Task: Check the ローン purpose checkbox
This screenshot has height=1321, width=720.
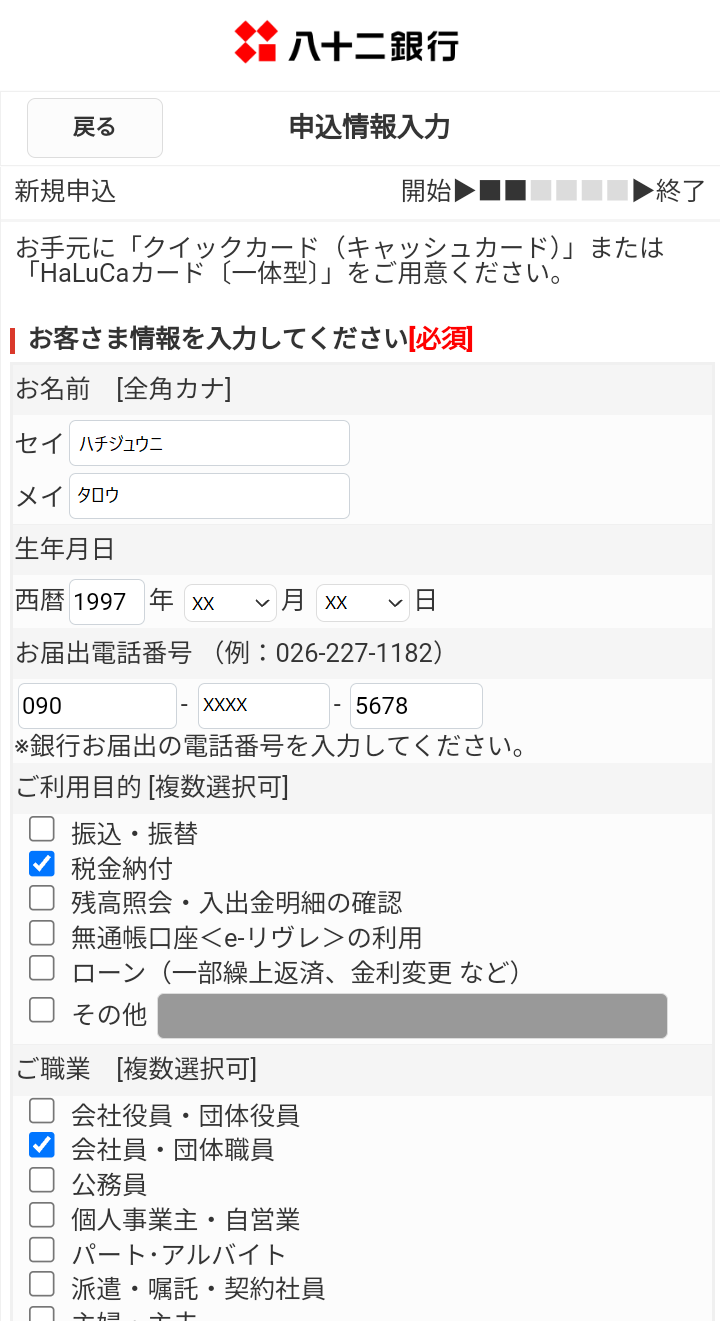Action: click(42, 968)
